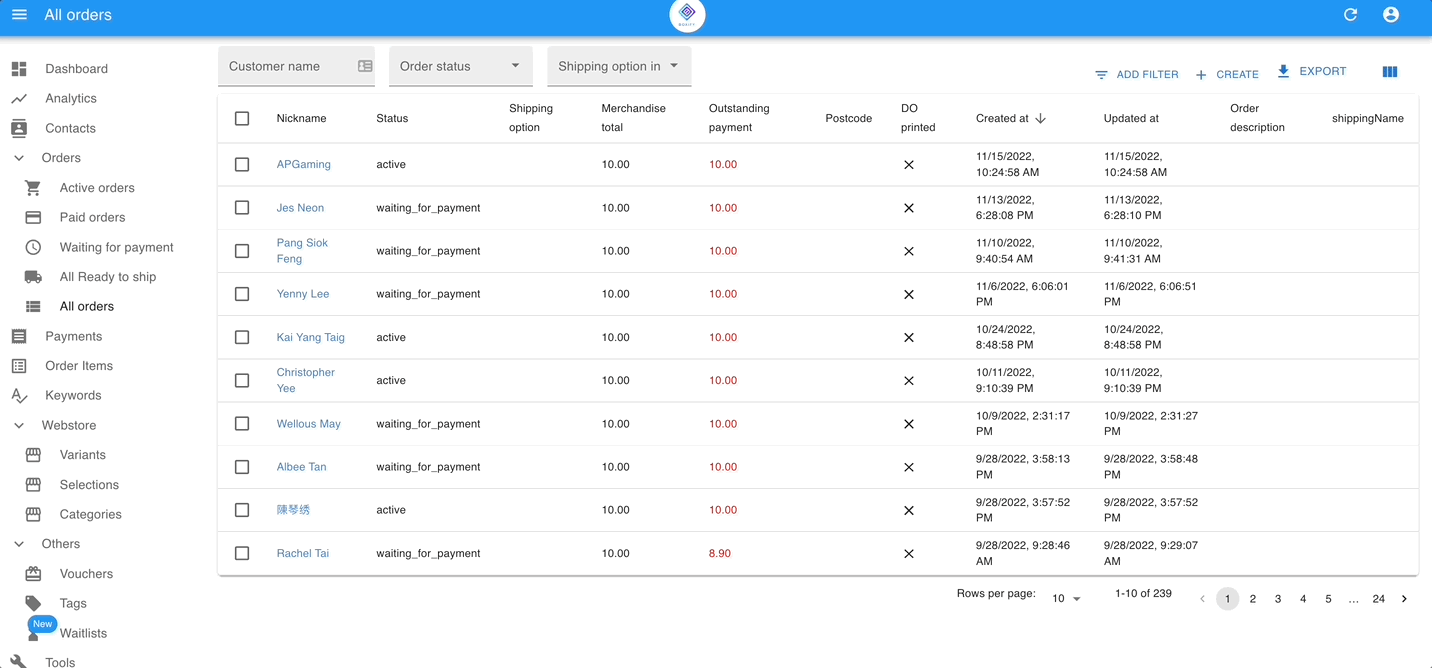
Task: Open the hamburger menu icon
Action: point(19,15)
